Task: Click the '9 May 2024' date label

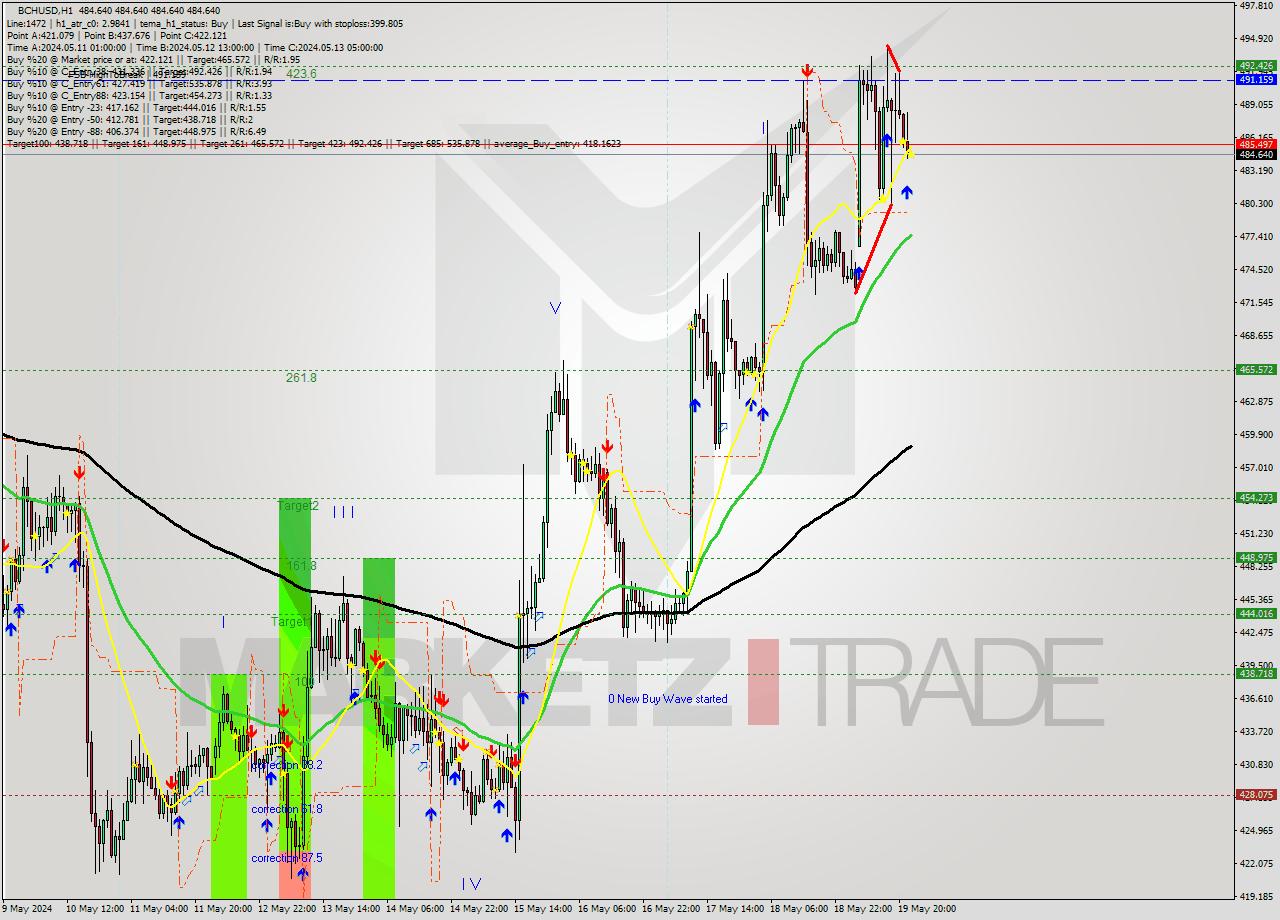Action: pos(28,909)
